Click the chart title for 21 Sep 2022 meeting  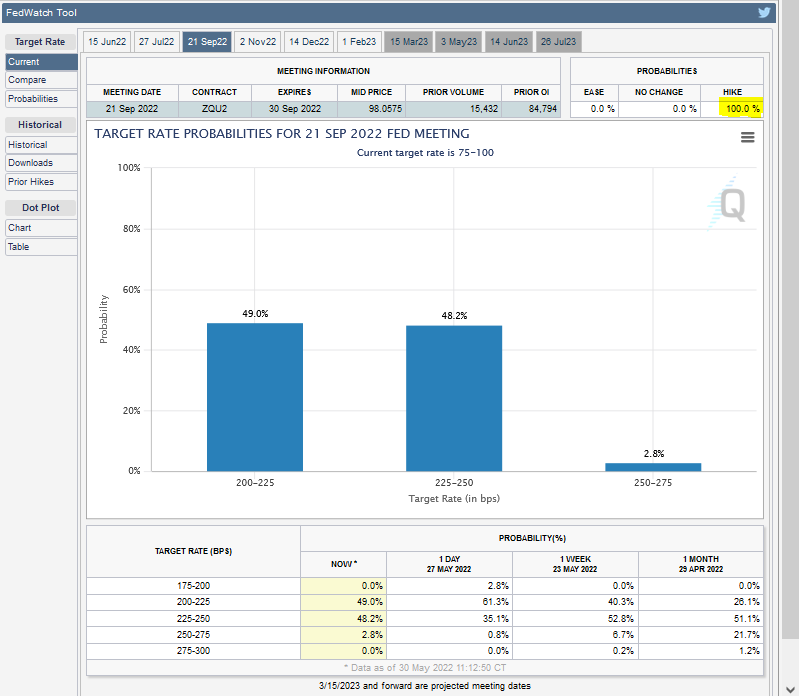(282, 134)
